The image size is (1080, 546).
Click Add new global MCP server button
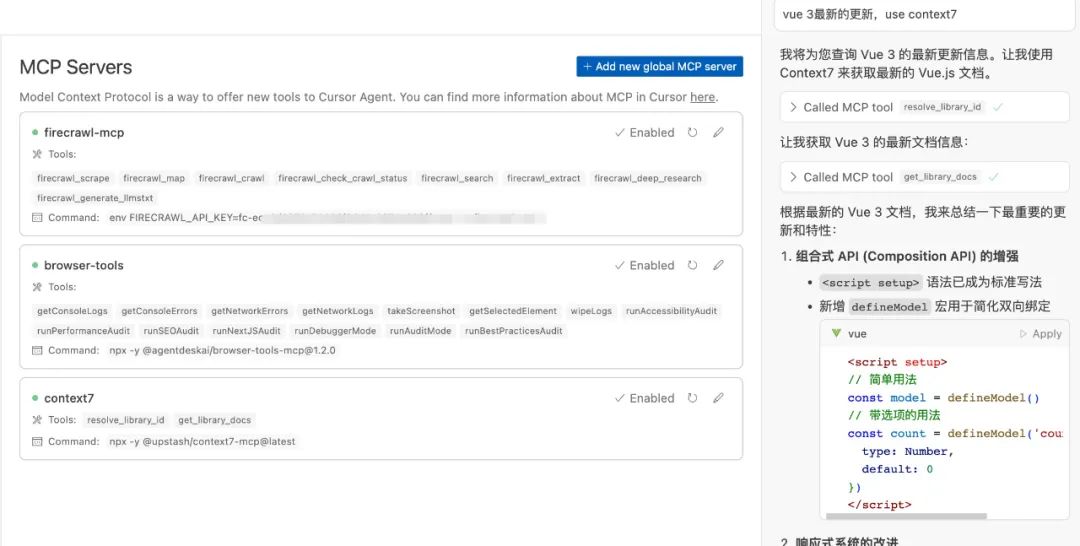[660, 66]
